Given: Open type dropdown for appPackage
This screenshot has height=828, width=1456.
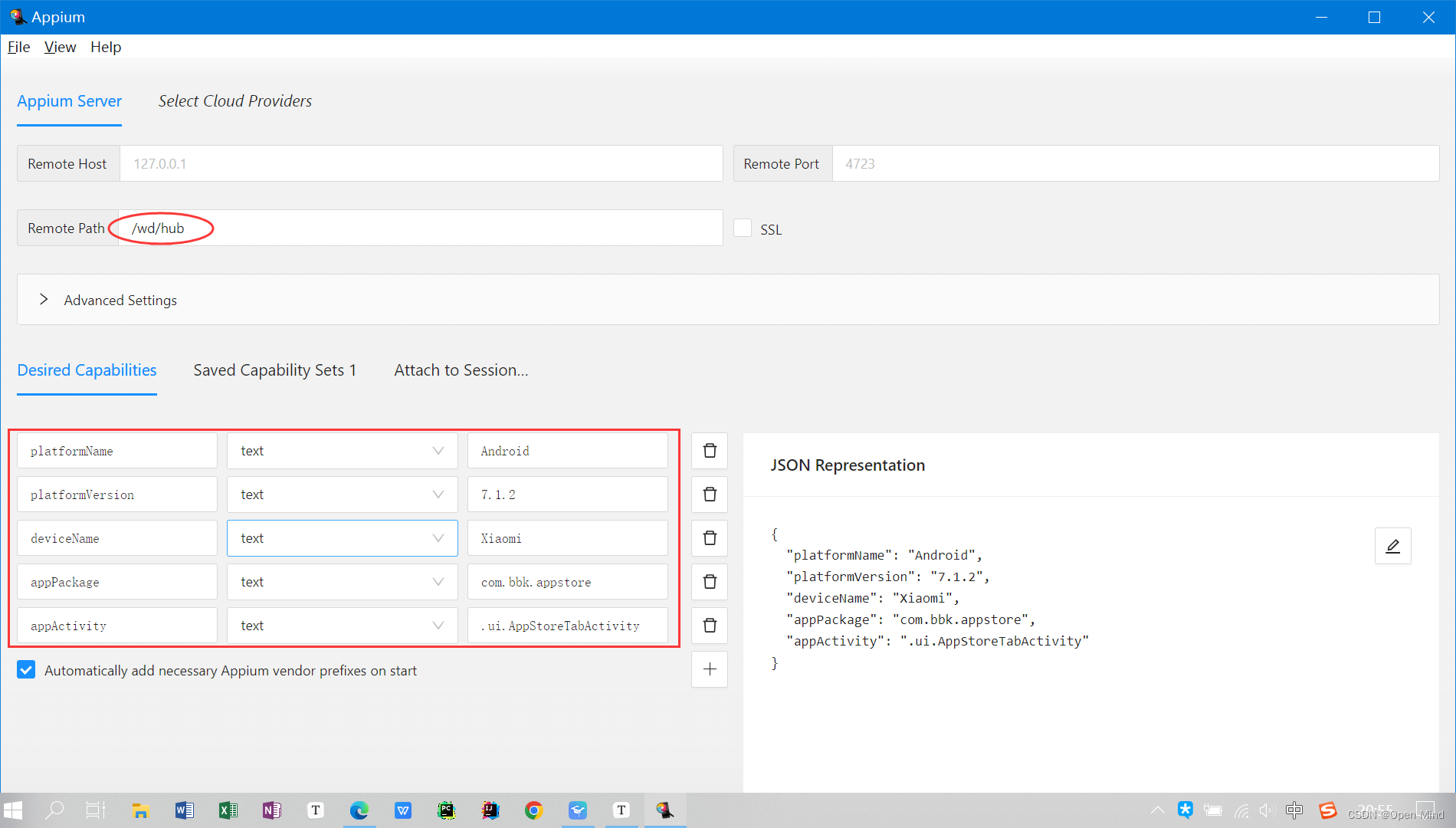Looking at the screenshot, I should (x=342, y=582).
